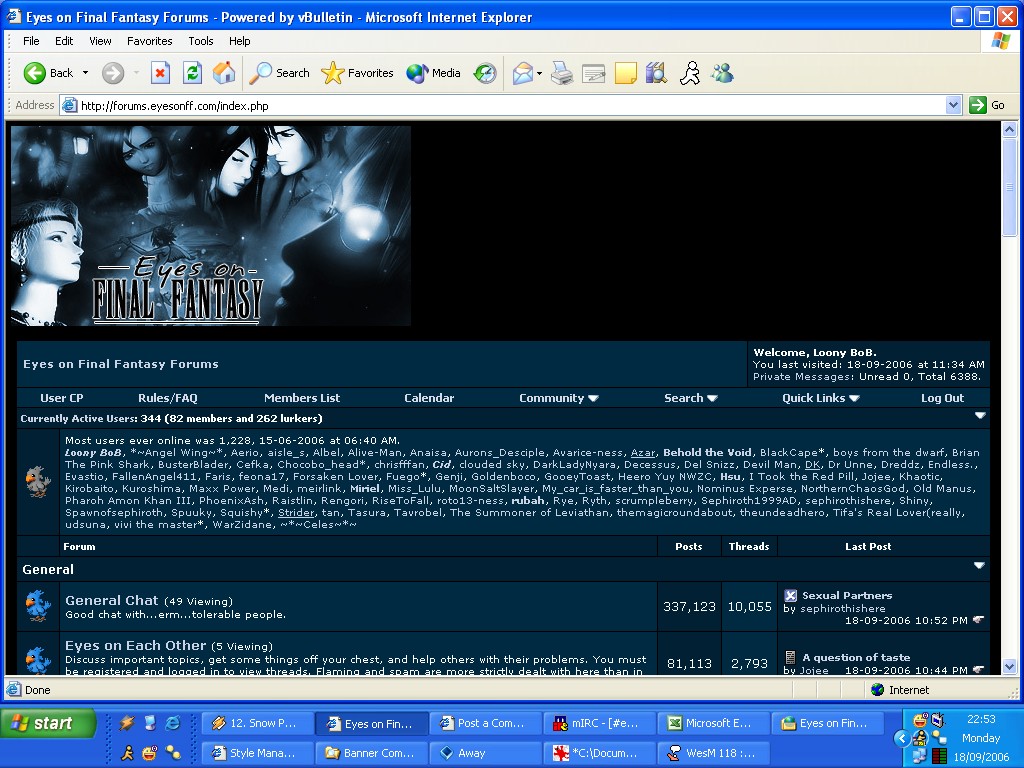Open the Help menu
This screenshot has width=1024, height=768.
pyautogui.click(x=240, y=41)
